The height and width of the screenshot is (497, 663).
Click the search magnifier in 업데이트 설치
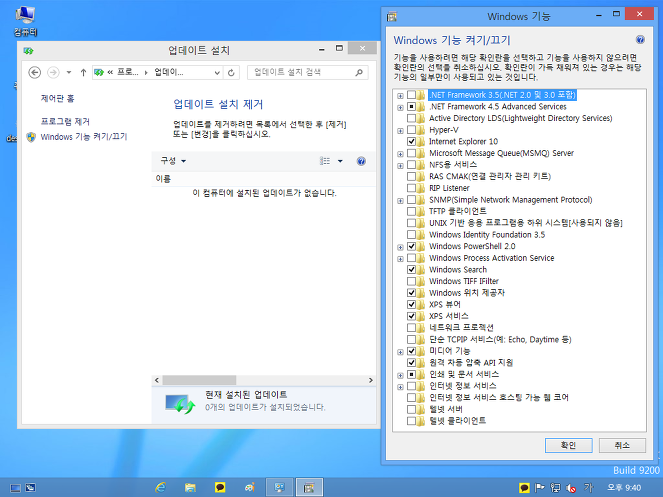[x=359, y=72]
